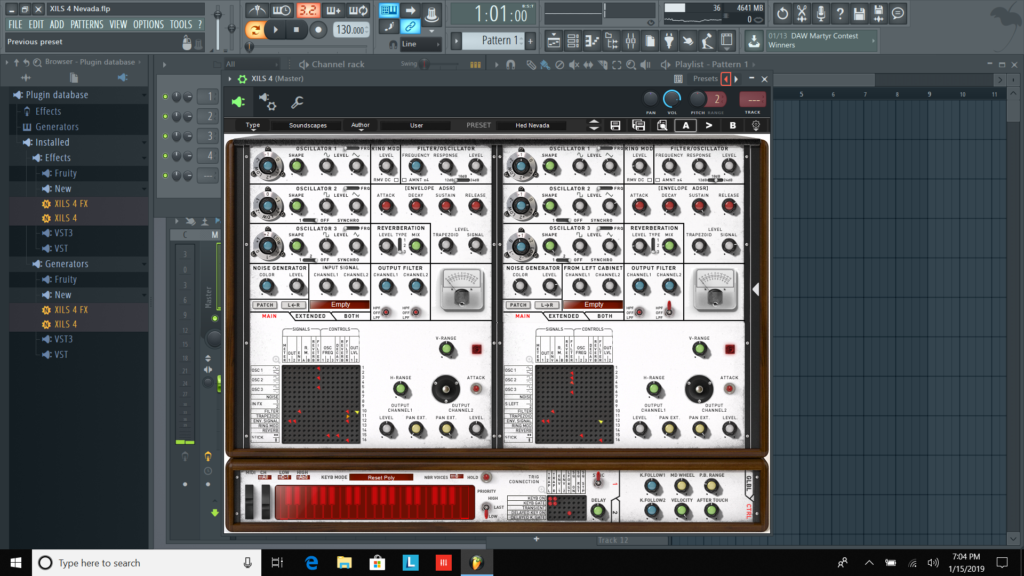Select the B preset comparison slot
This screenshot has width=1024, height=576.
(733, 125)
